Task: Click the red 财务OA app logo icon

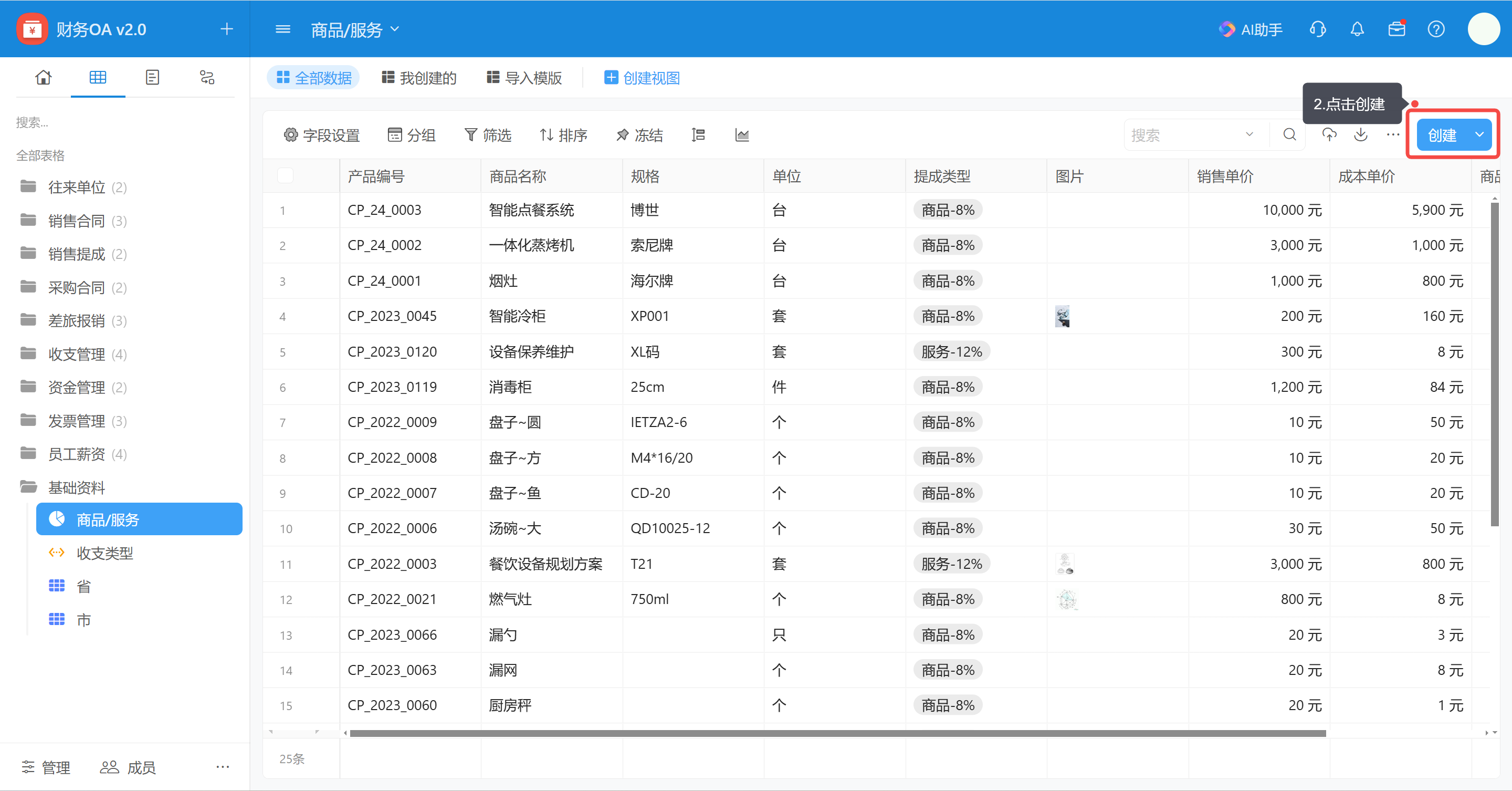Action: click(32, 29)
